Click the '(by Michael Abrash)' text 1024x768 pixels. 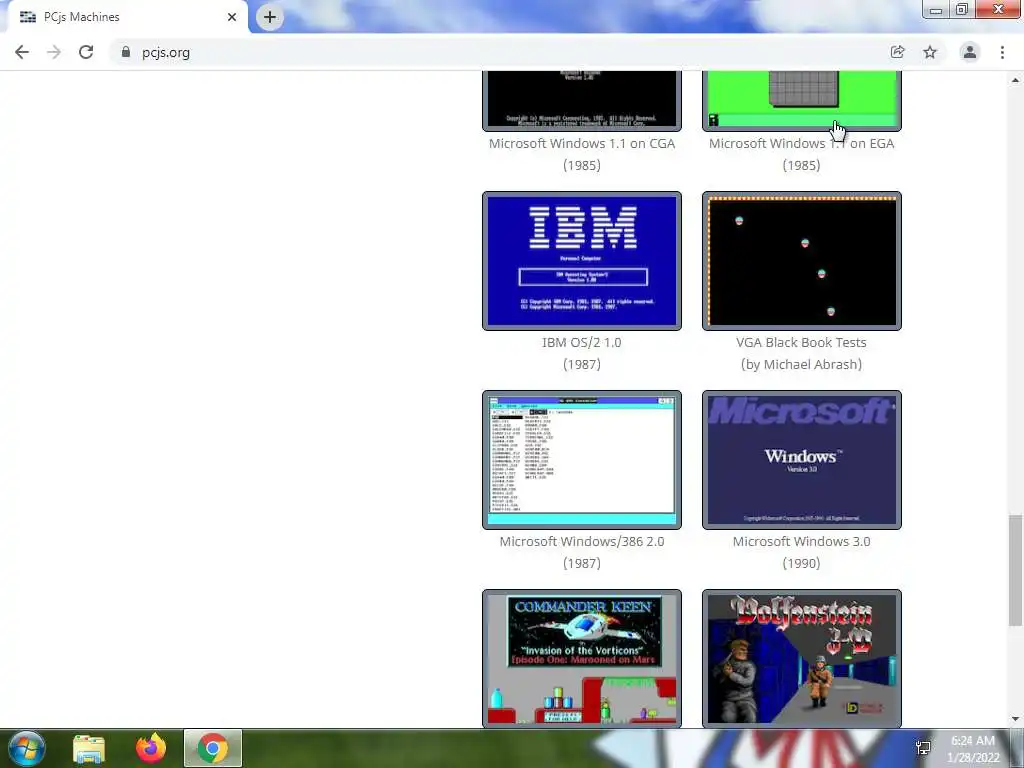(x=801, y=364)
